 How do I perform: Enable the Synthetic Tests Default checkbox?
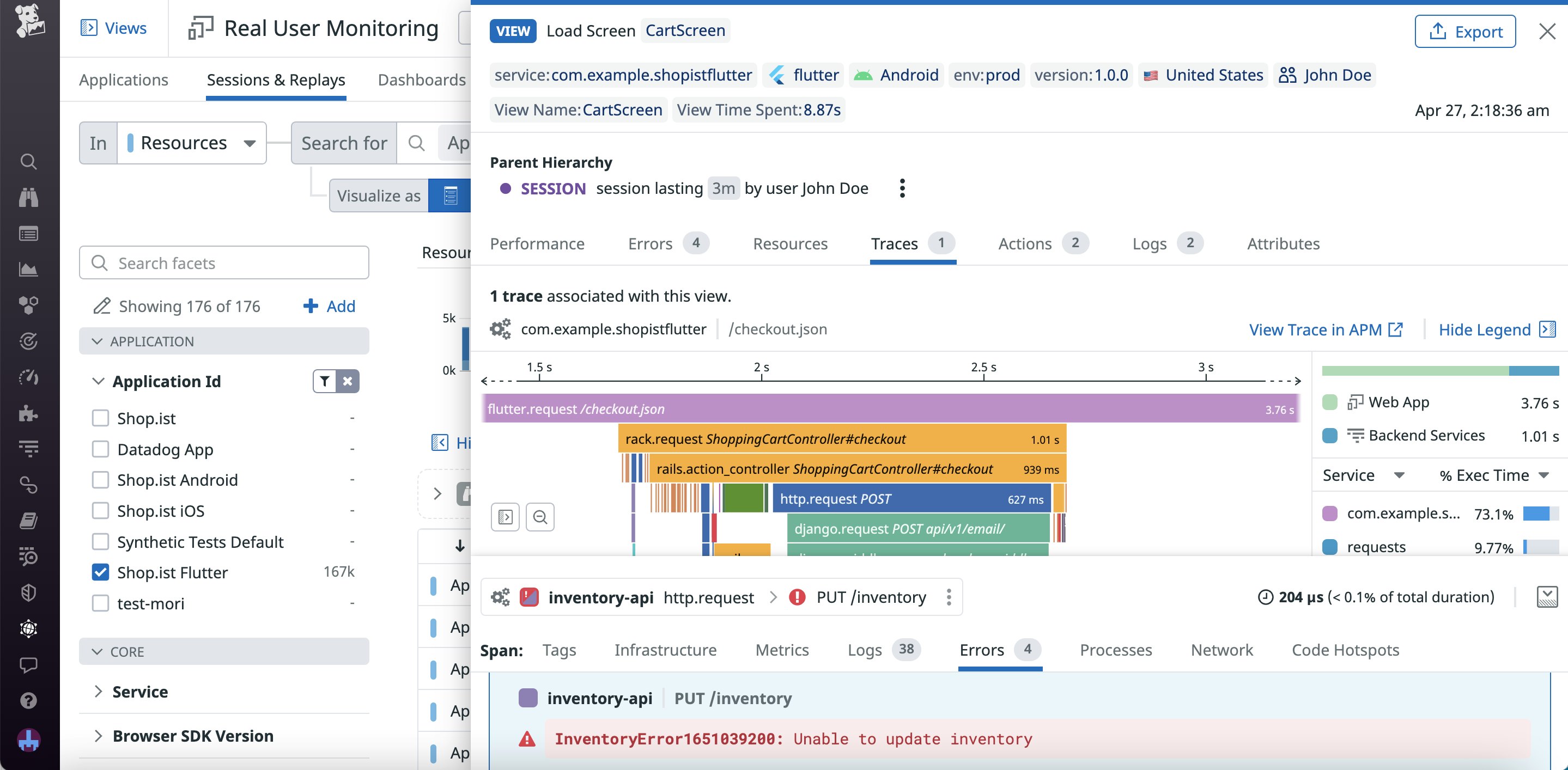click(100, 541)
